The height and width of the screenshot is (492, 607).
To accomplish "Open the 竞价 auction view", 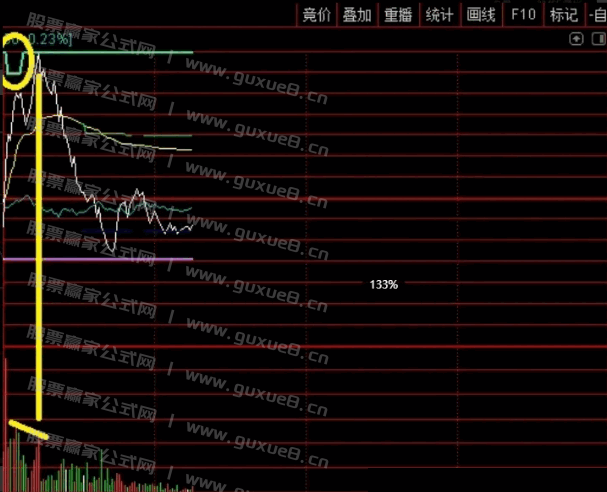I will coord(316,14).
